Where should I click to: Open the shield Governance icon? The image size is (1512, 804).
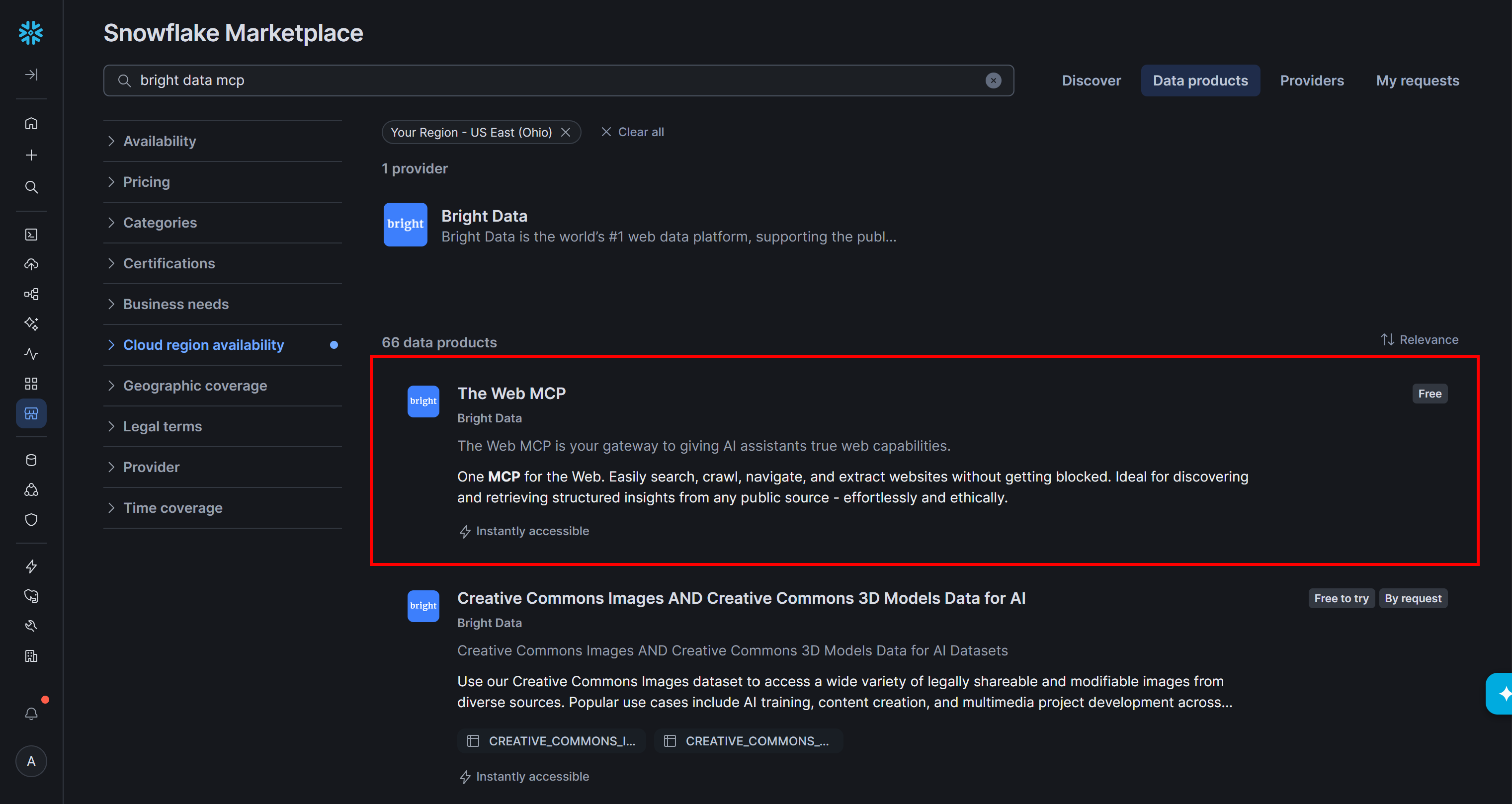tap(31, 520)
